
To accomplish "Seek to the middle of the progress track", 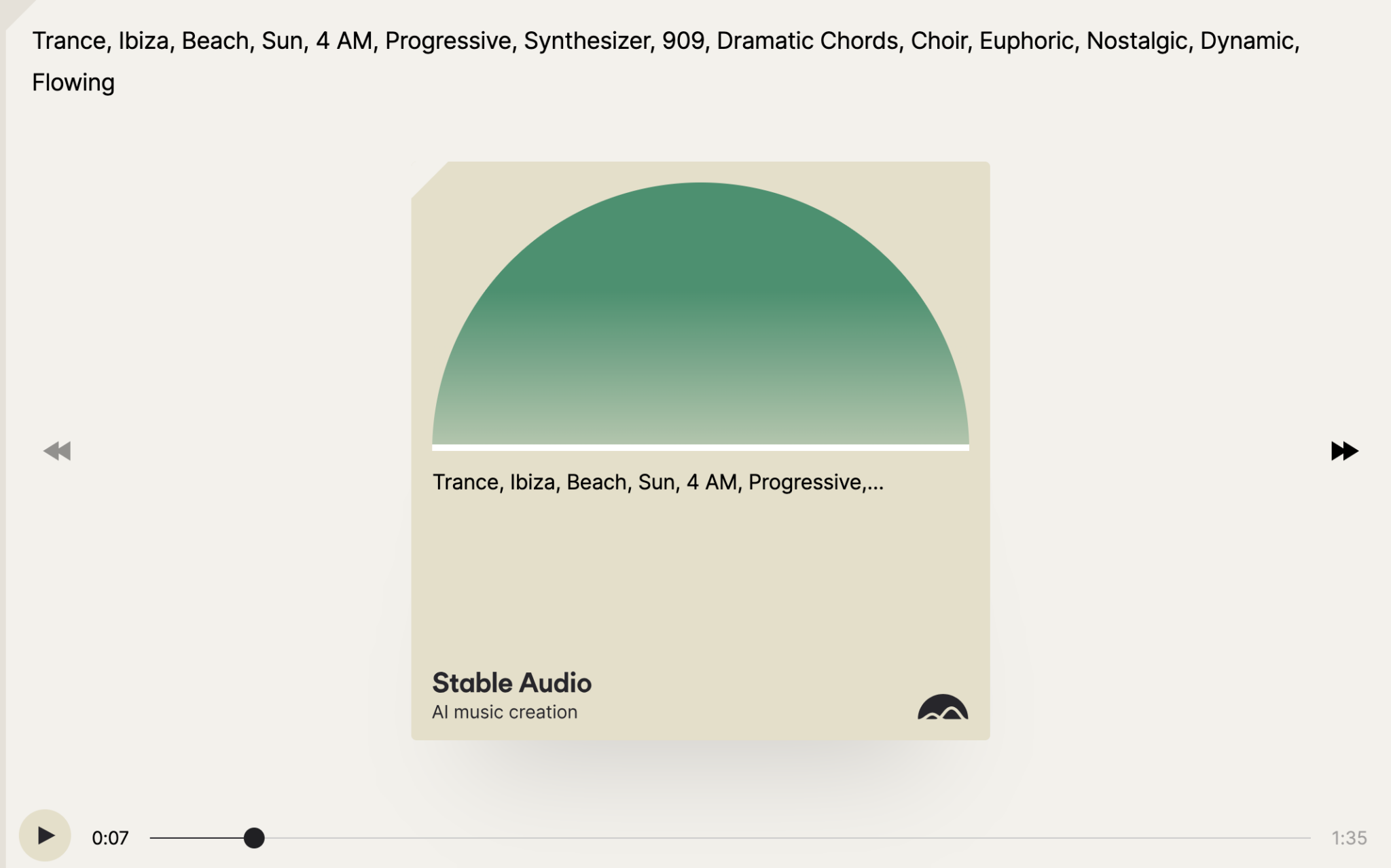I will pyautogui.click(x=730, y=838).
